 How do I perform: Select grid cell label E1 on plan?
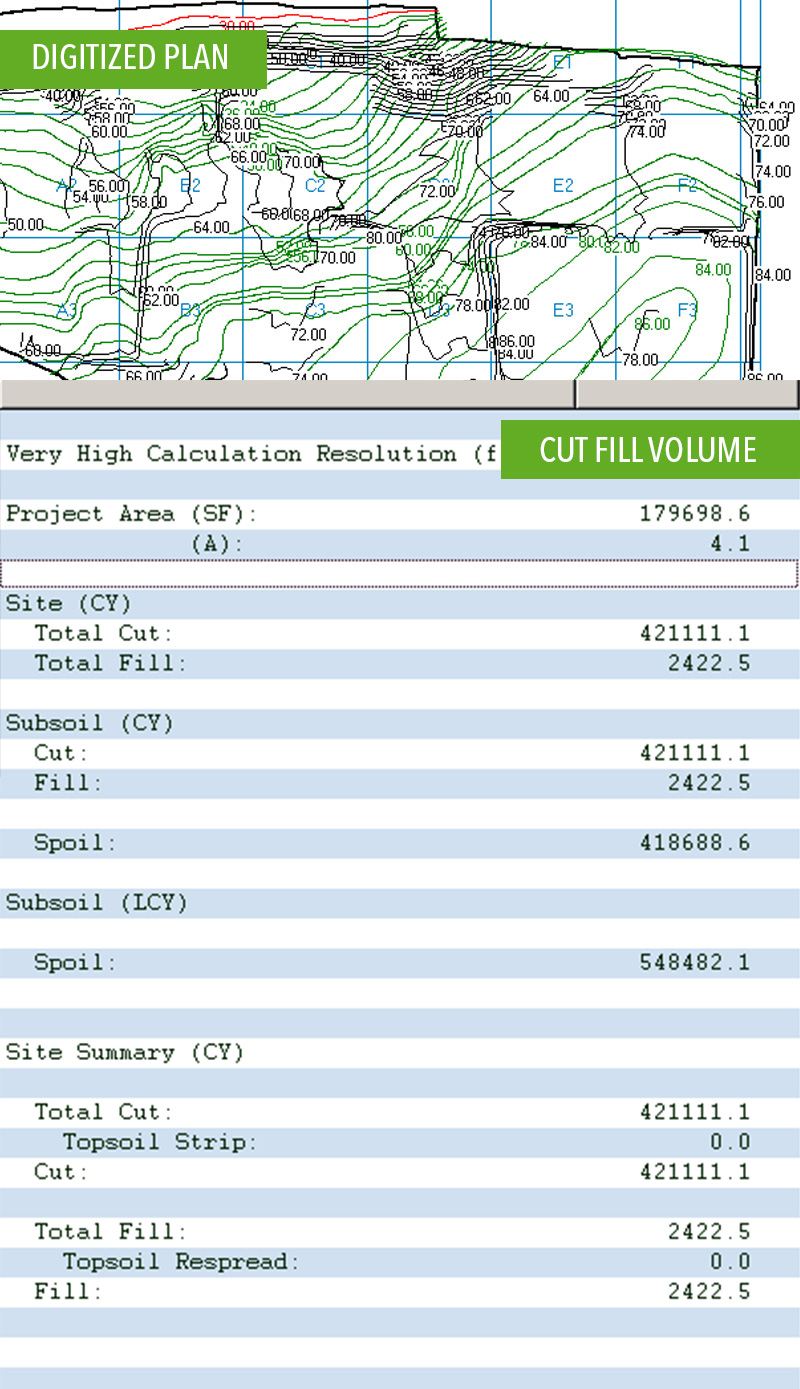click(563, 62)
